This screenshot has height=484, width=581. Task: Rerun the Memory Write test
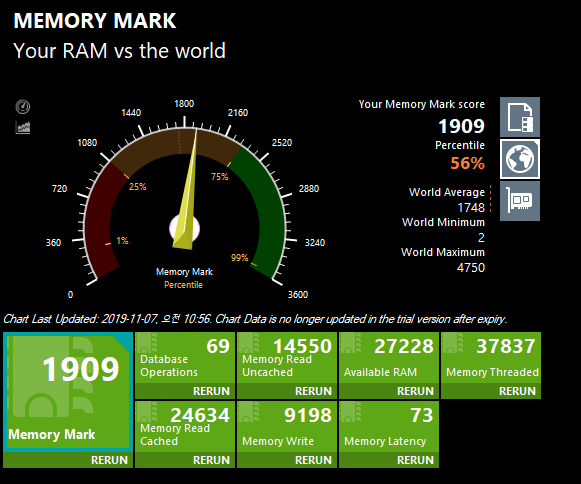coord(313,460)
